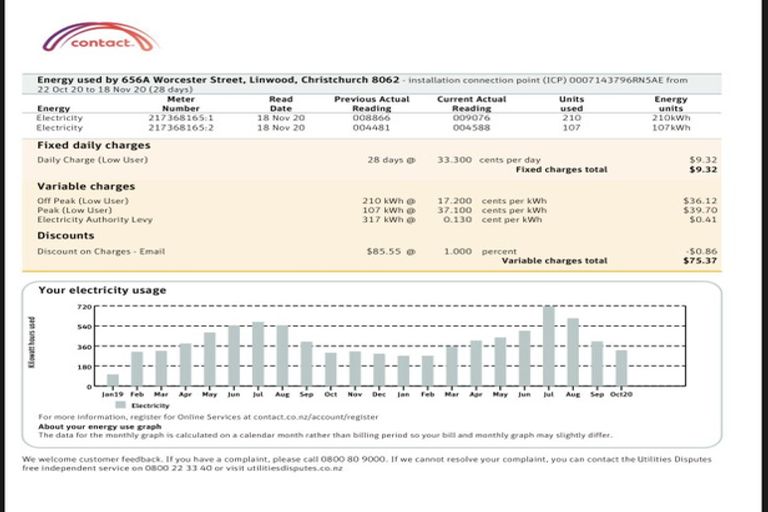Click the Electricity legend swatch below chart
The width and height of the screenshot is (768, 512).
point(121,405)
